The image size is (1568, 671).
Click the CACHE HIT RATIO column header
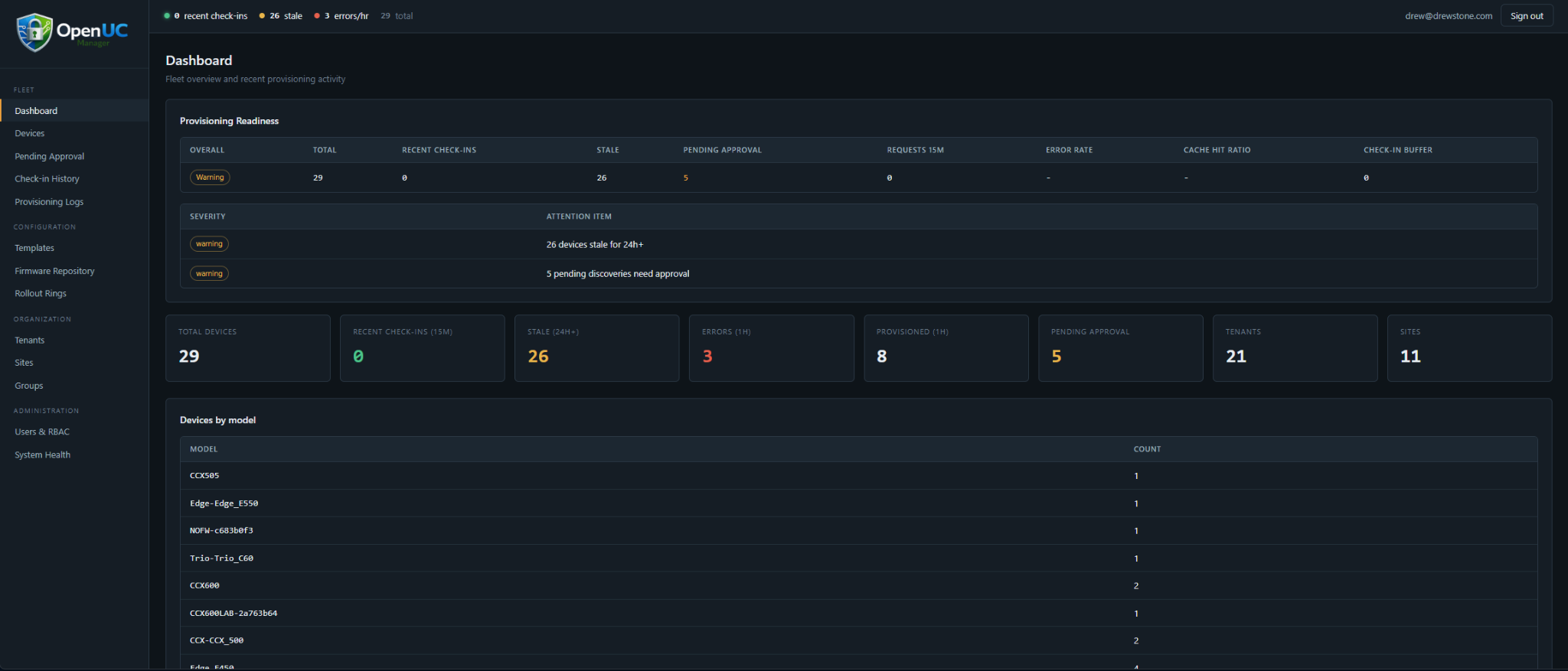[1217, 150]
